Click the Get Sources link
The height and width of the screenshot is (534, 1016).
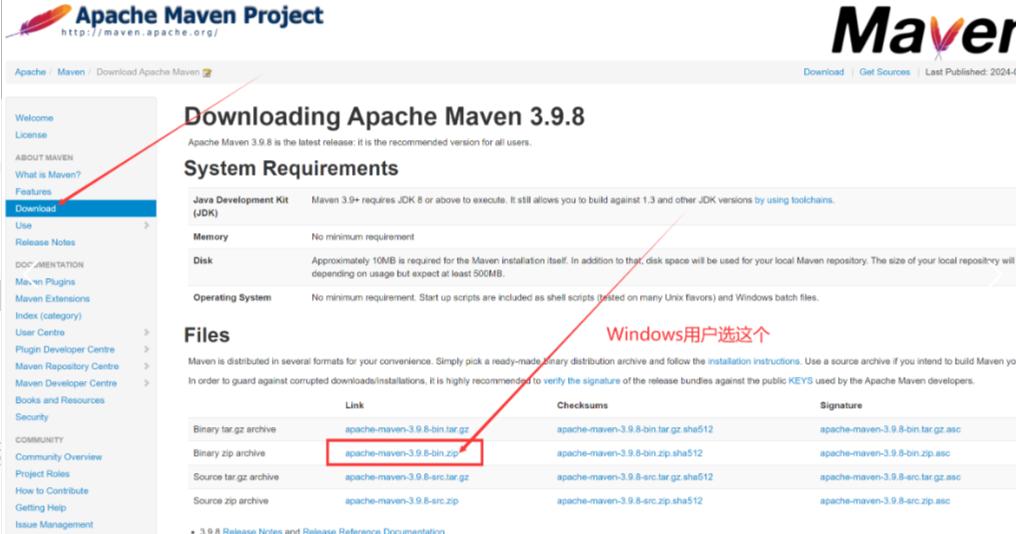pos(884,72)
